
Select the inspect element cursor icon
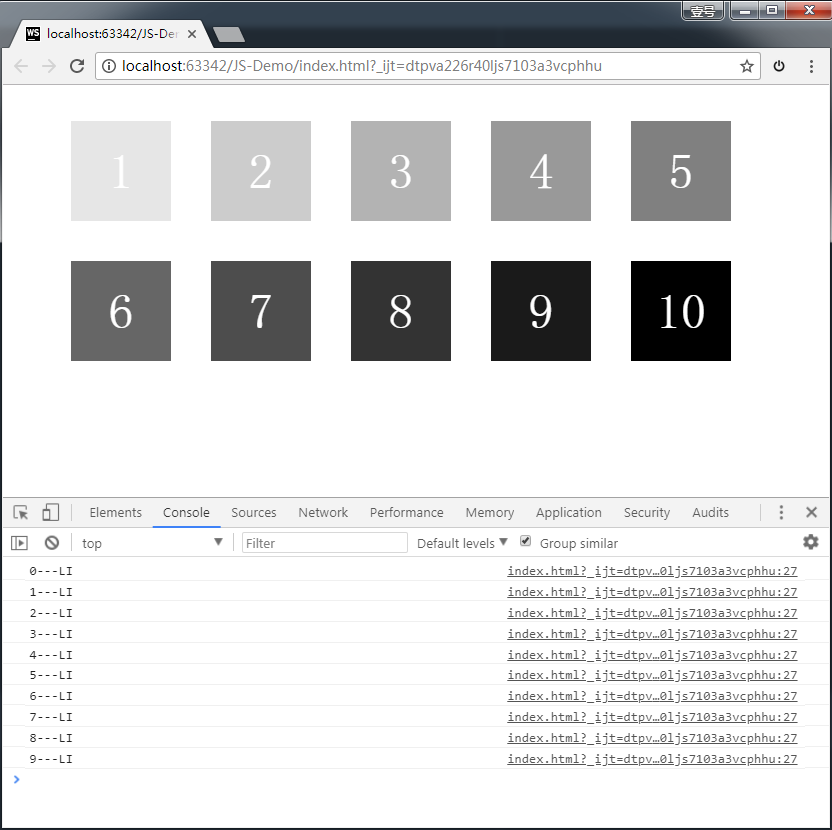click(18, 511)
